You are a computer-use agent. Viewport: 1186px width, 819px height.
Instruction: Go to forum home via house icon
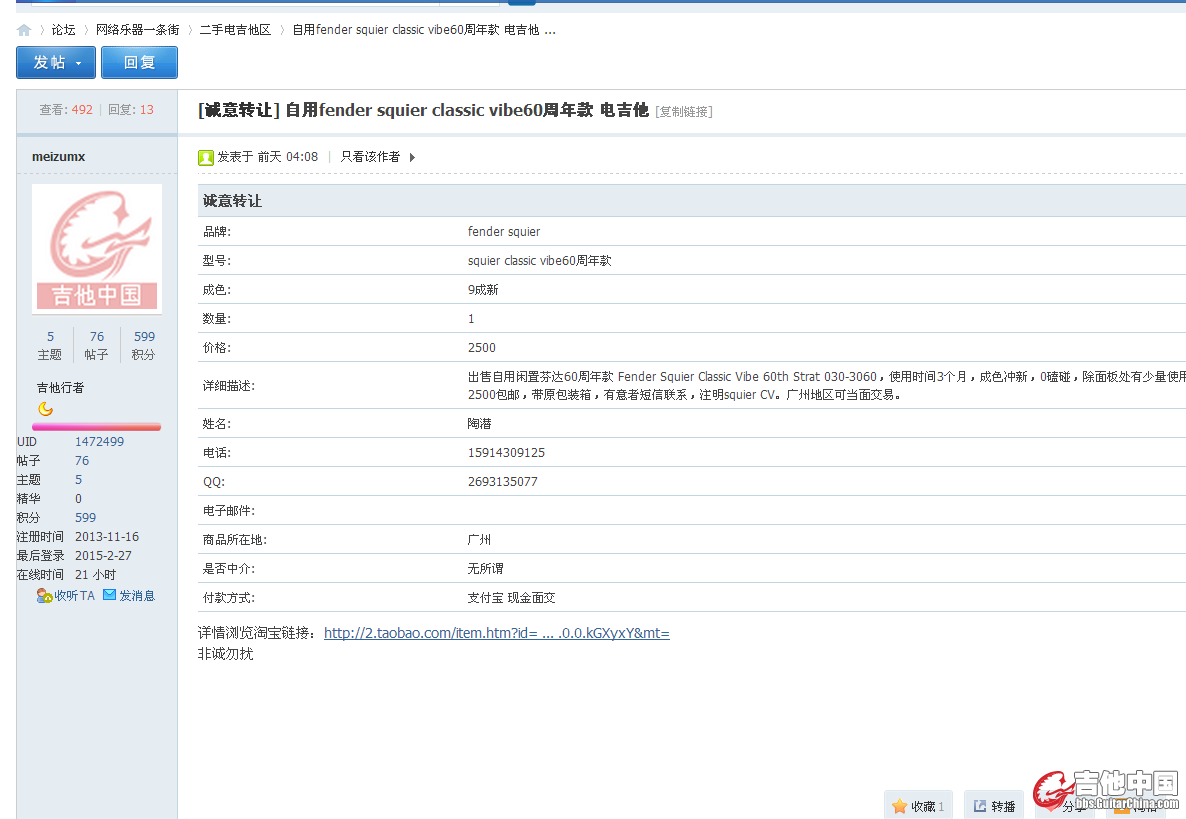click(x=24, y=30)
